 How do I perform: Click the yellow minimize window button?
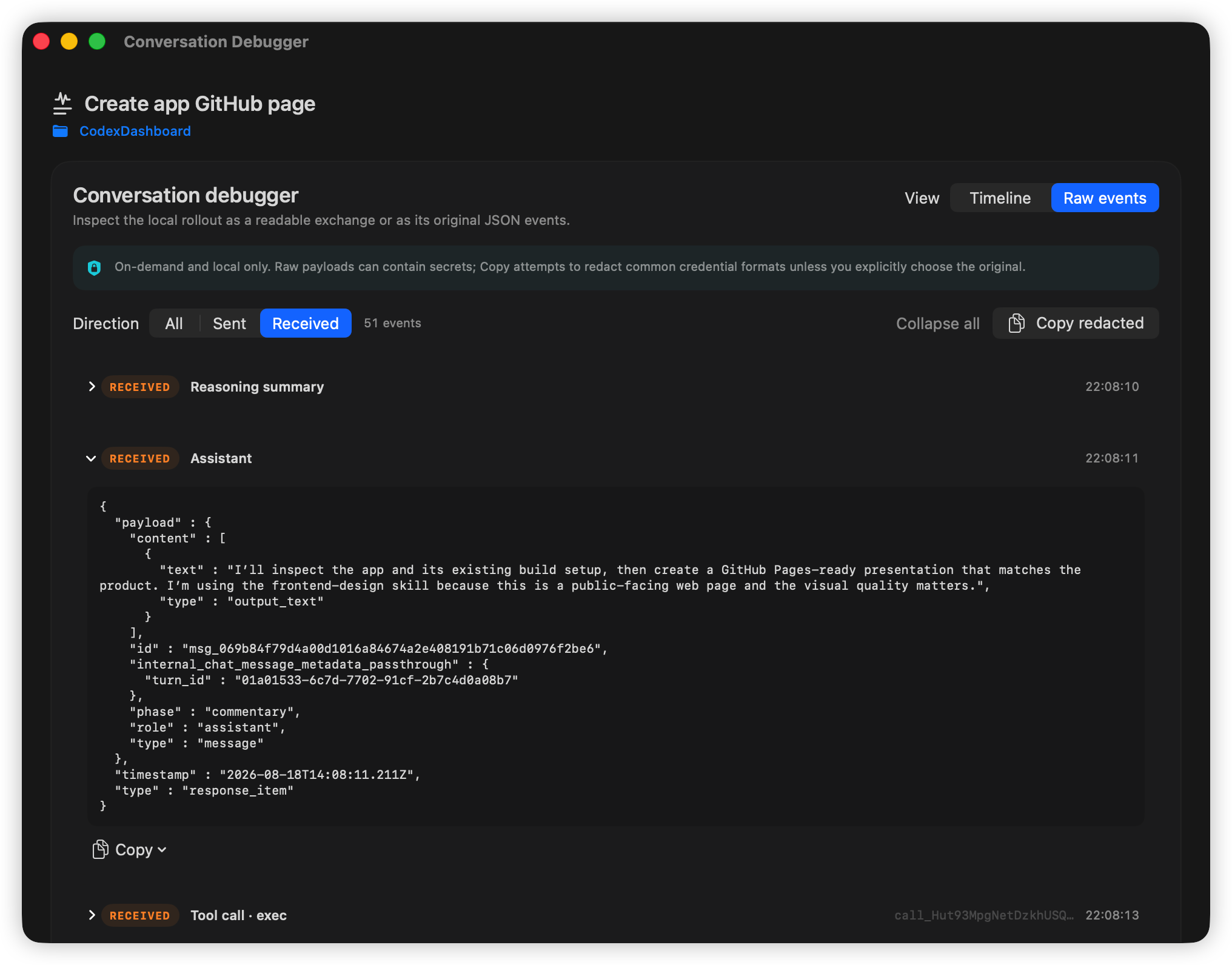(69, 41)
